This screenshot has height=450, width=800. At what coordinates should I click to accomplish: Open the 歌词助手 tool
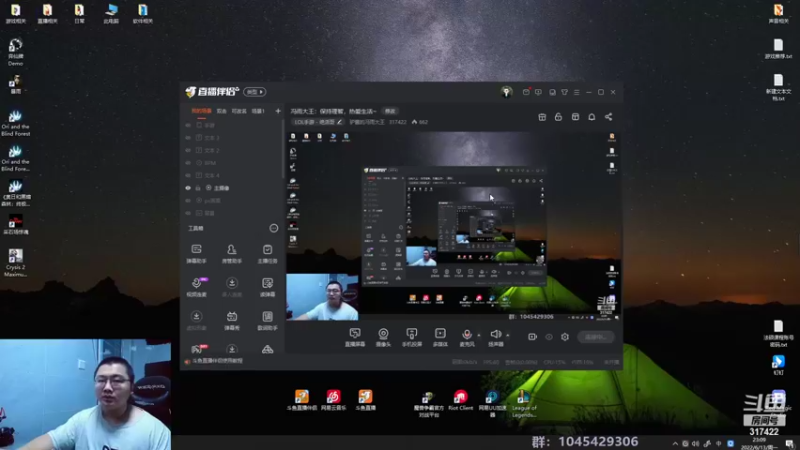tap(267, 320)
